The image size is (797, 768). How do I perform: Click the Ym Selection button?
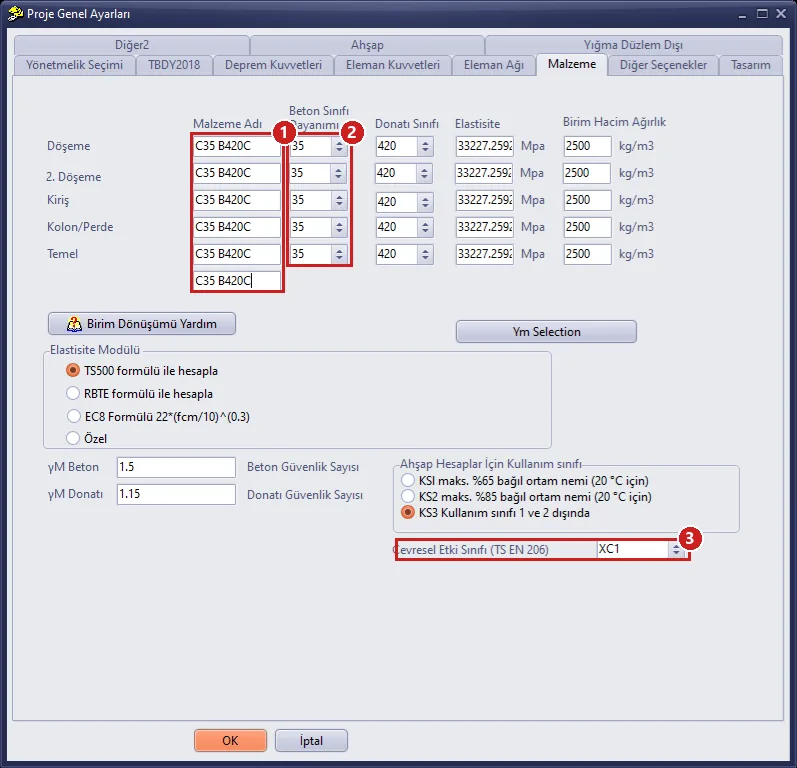pos(546,332)
